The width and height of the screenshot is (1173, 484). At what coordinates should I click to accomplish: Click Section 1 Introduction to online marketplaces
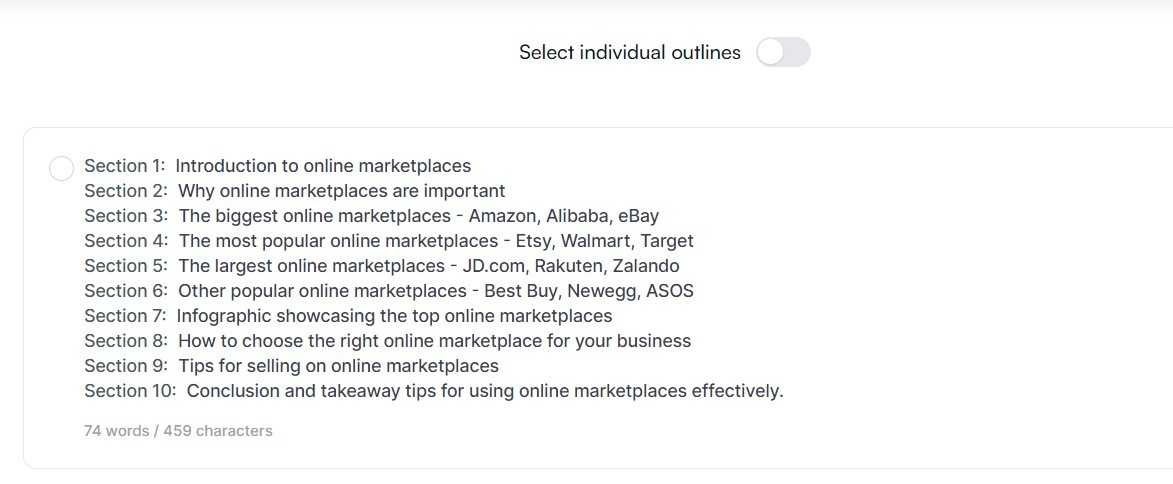(278, 166)
